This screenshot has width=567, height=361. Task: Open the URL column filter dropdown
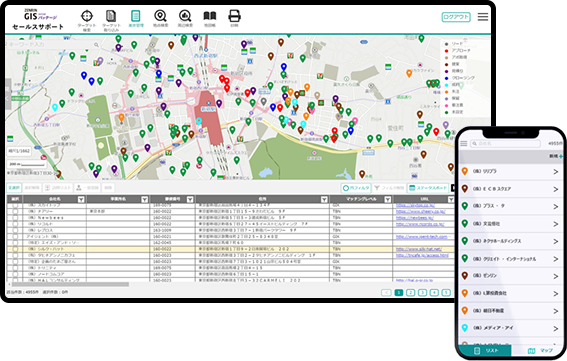click(451, 199)
